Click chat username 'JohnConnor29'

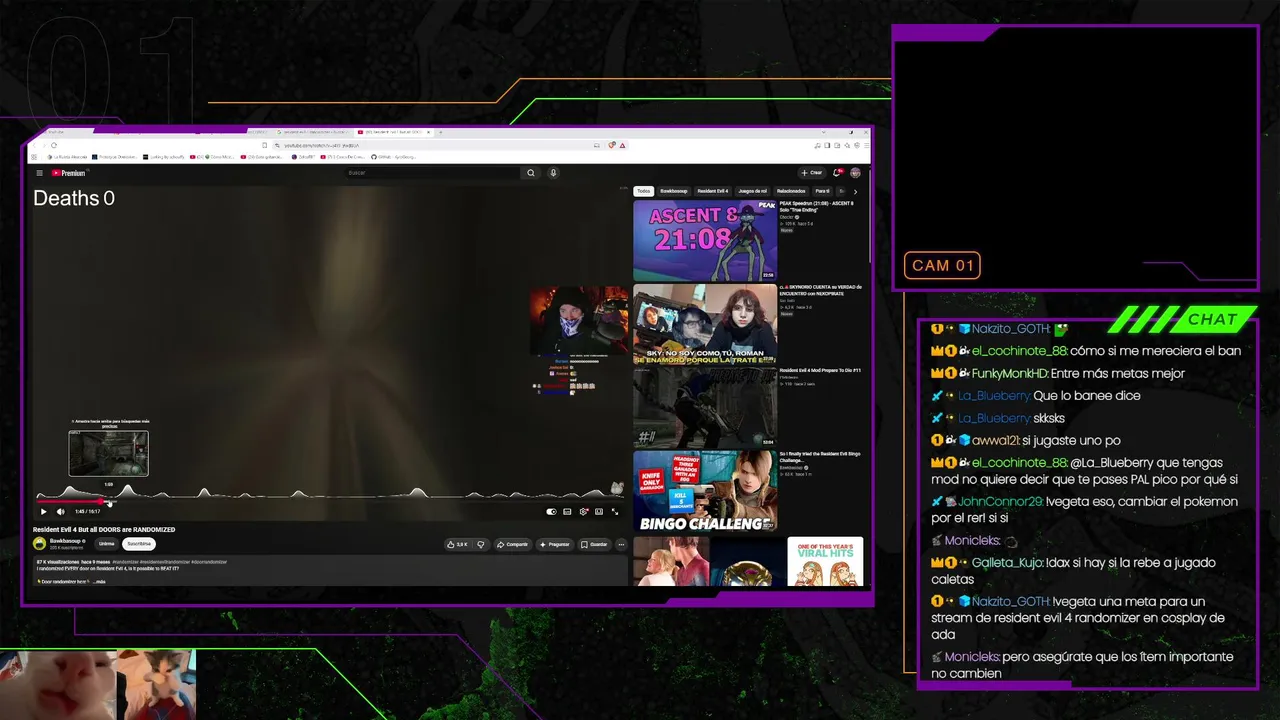1000,502
